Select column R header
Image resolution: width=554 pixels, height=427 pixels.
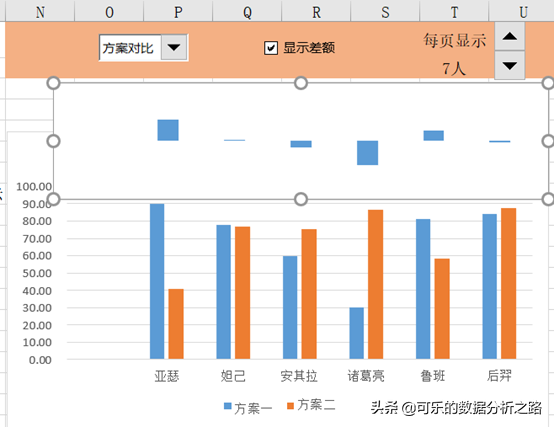pyautogui.click(x=316, y=12)
